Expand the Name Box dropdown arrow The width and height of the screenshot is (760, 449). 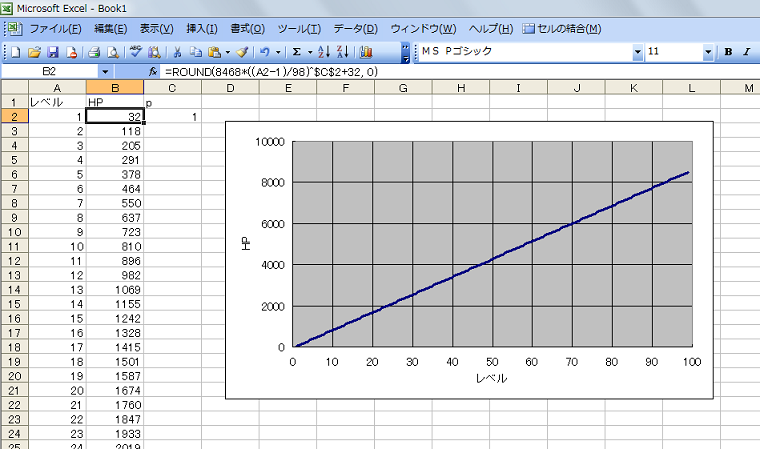click(x=105, y=72)
